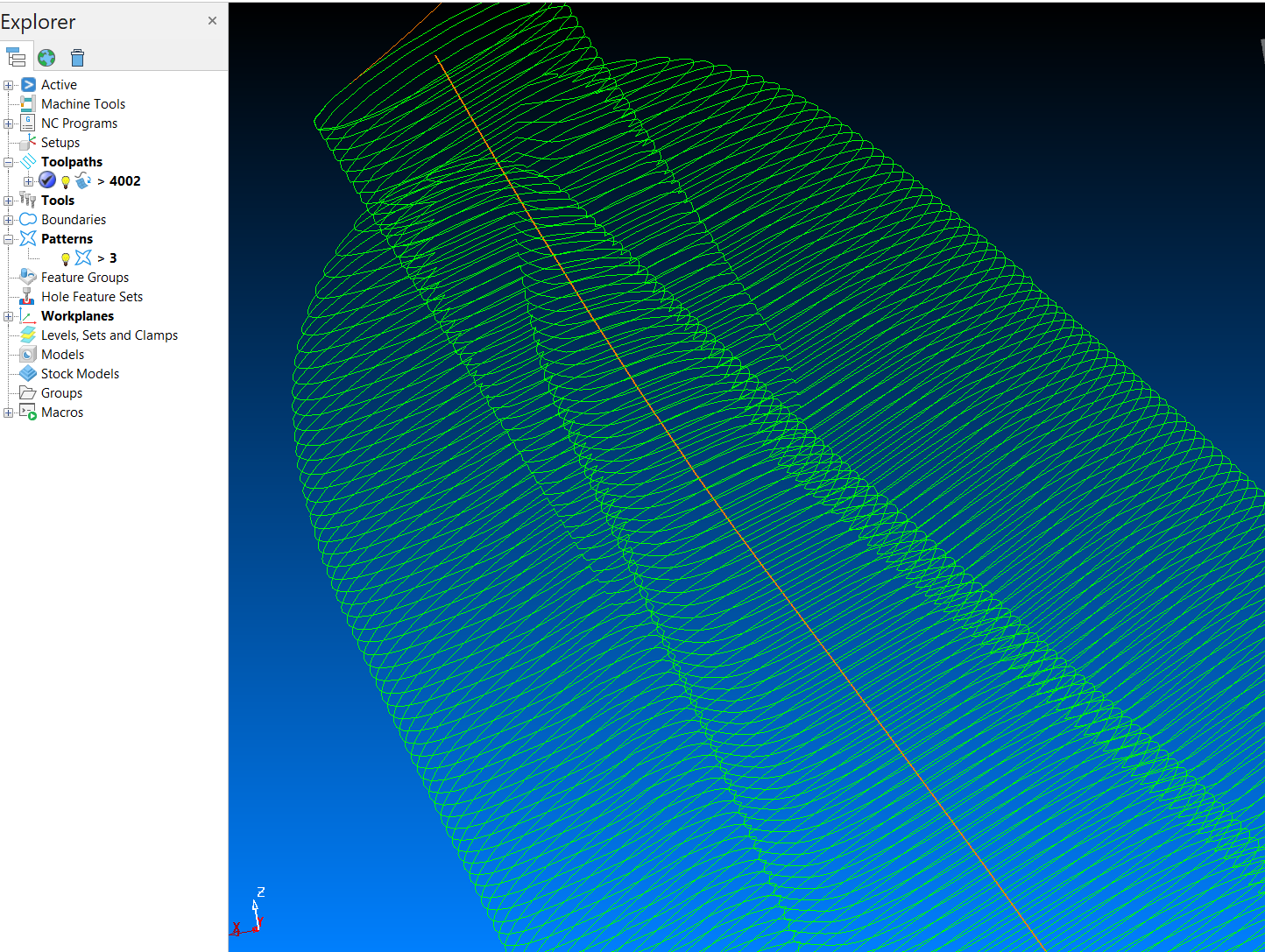
Task: Toggle visibility lightbulb for pattern 3
Action: point(65,257)
